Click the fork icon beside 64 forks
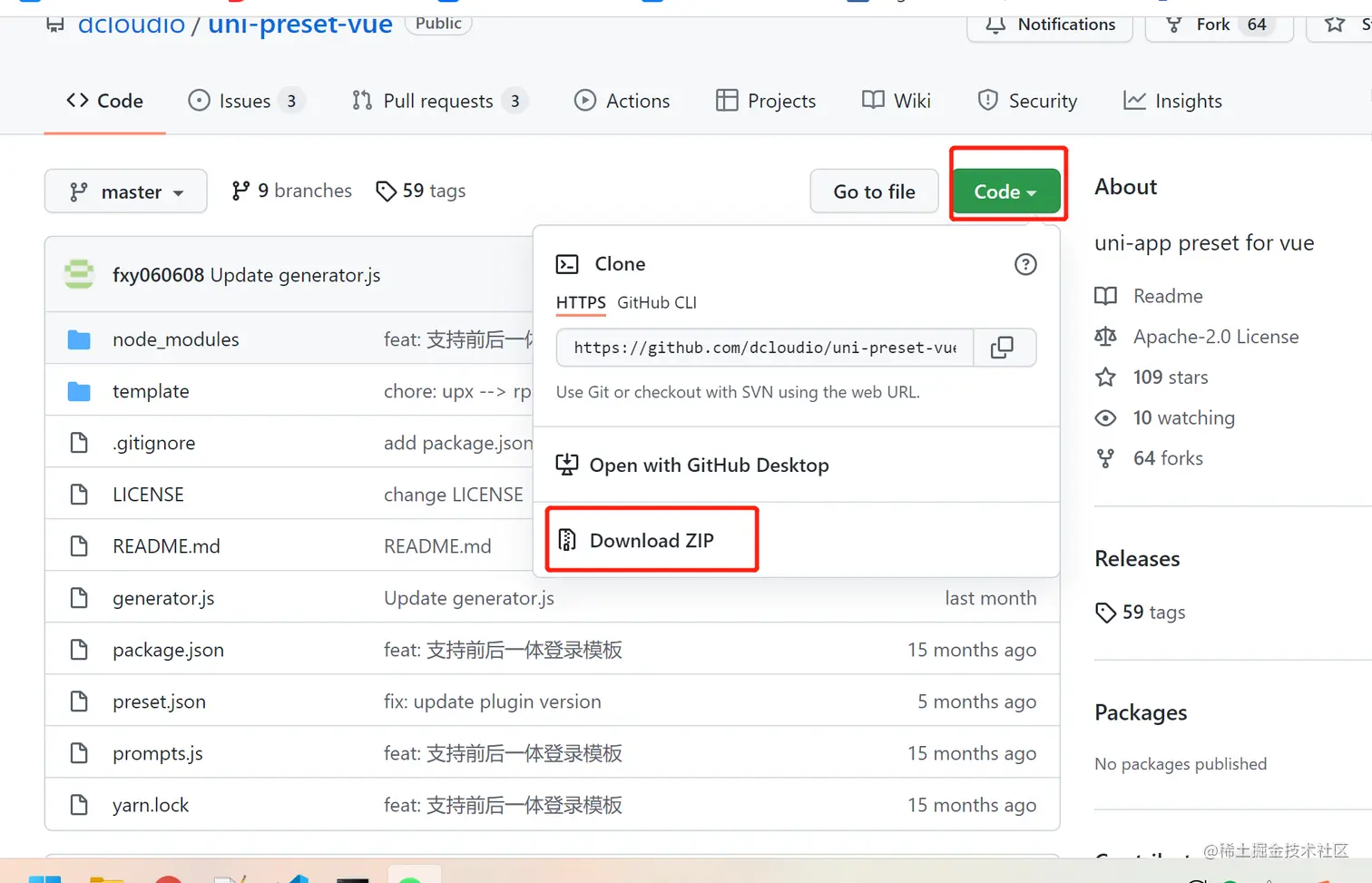Image resolution: width=1372 pixels, height=883 pixels. click(x=1105, y=458)
